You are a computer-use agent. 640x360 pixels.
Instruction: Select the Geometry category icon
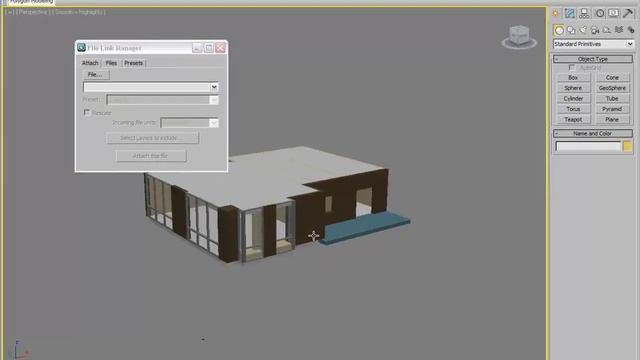click(x=559, y=30)
